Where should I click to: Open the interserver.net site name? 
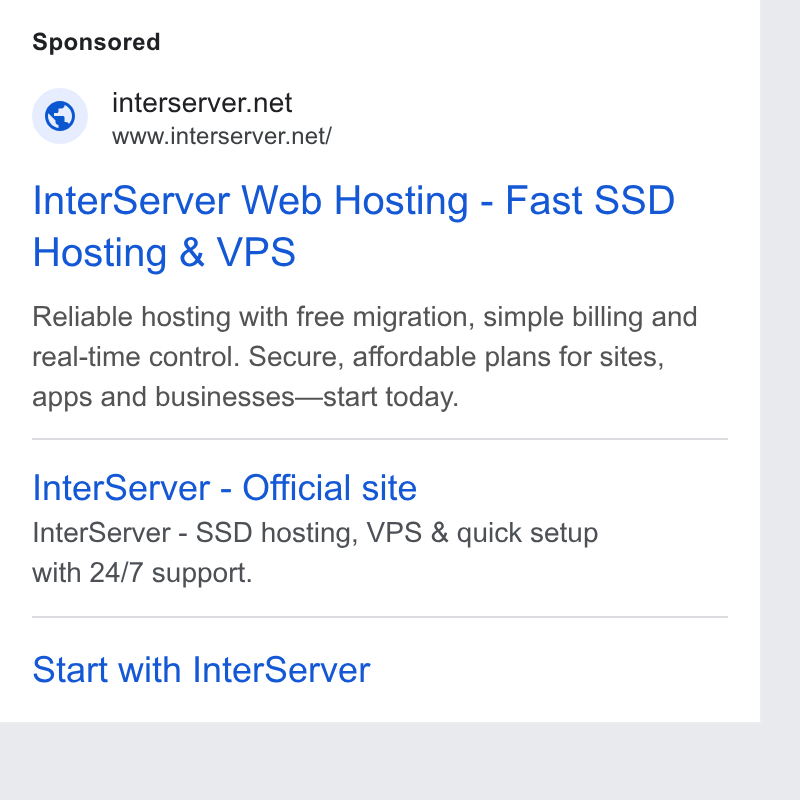click(202, 103)
